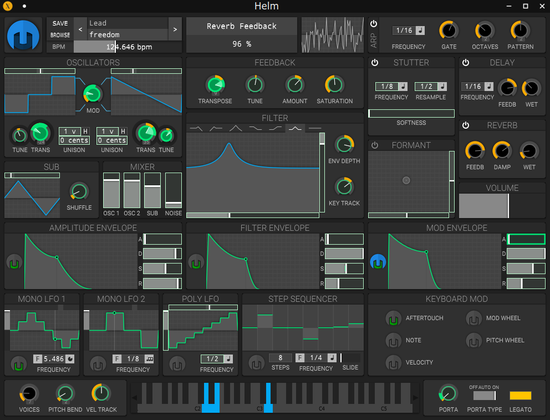Image resolution: width=550 pixels, height=420 pixels.
Task: Click the Mono LFO 2 modulation source icon
Action: (98, 365)
